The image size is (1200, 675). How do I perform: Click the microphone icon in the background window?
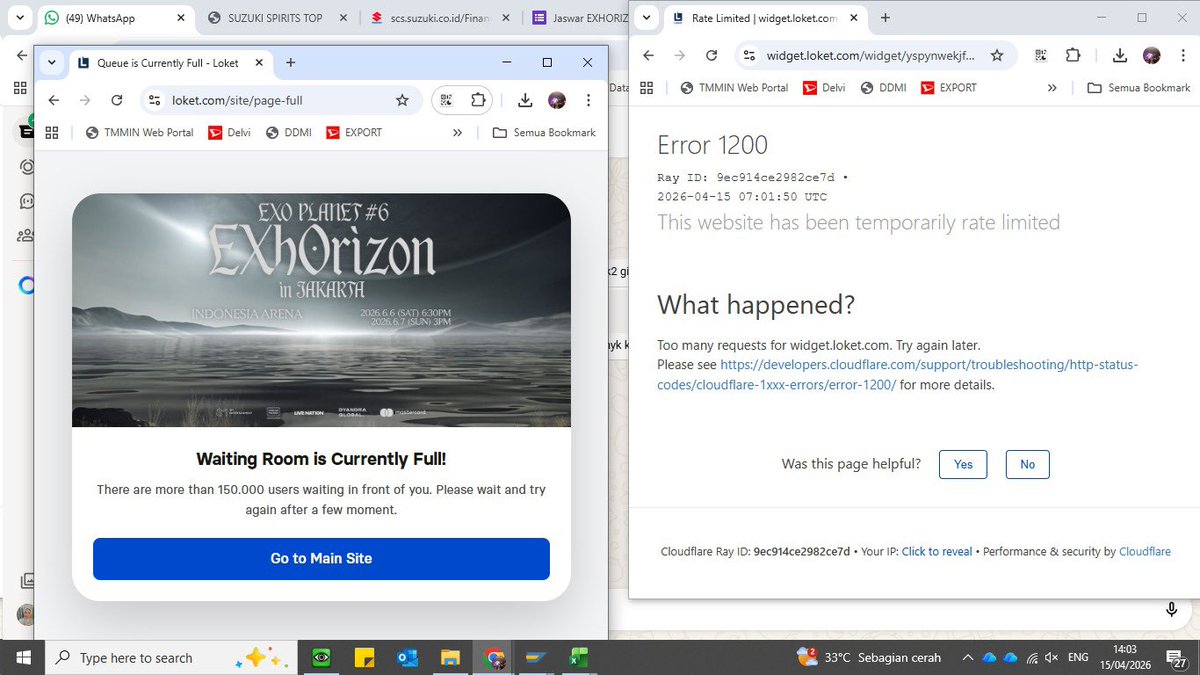coord(1171,609)
